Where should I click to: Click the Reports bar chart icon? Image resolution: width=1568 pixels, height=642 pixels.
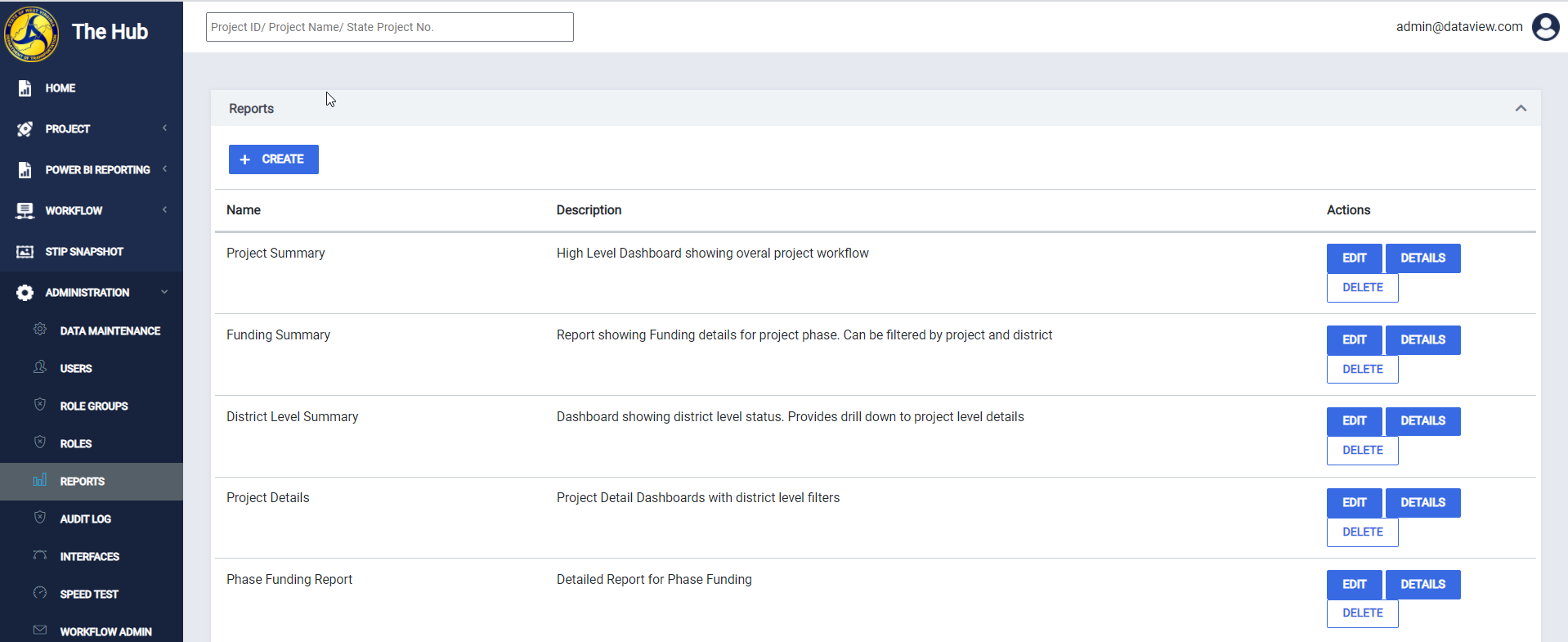tap(39, 480)
